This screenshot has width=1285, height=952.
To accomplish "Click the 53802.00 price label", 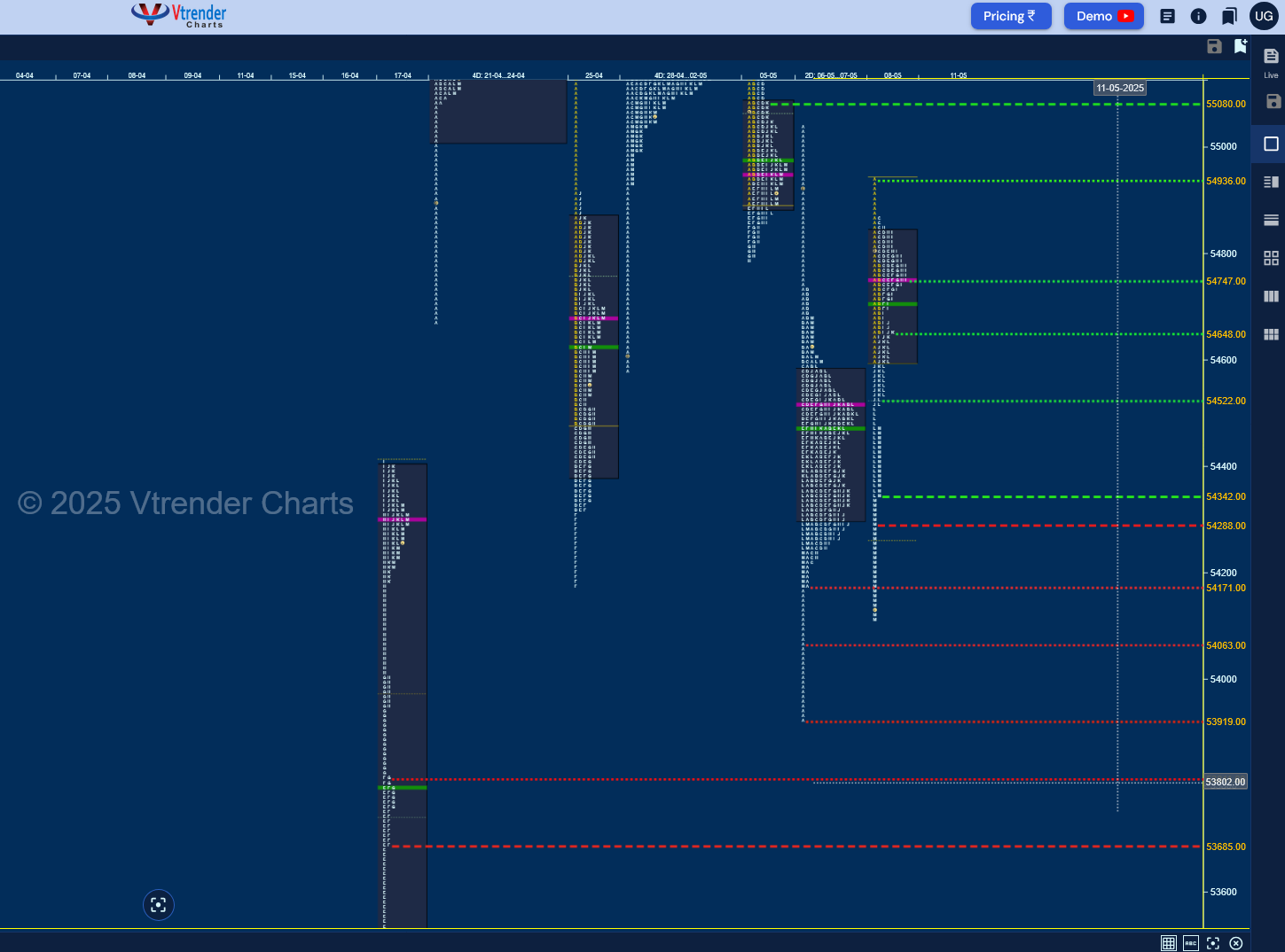I will 1226,782.
